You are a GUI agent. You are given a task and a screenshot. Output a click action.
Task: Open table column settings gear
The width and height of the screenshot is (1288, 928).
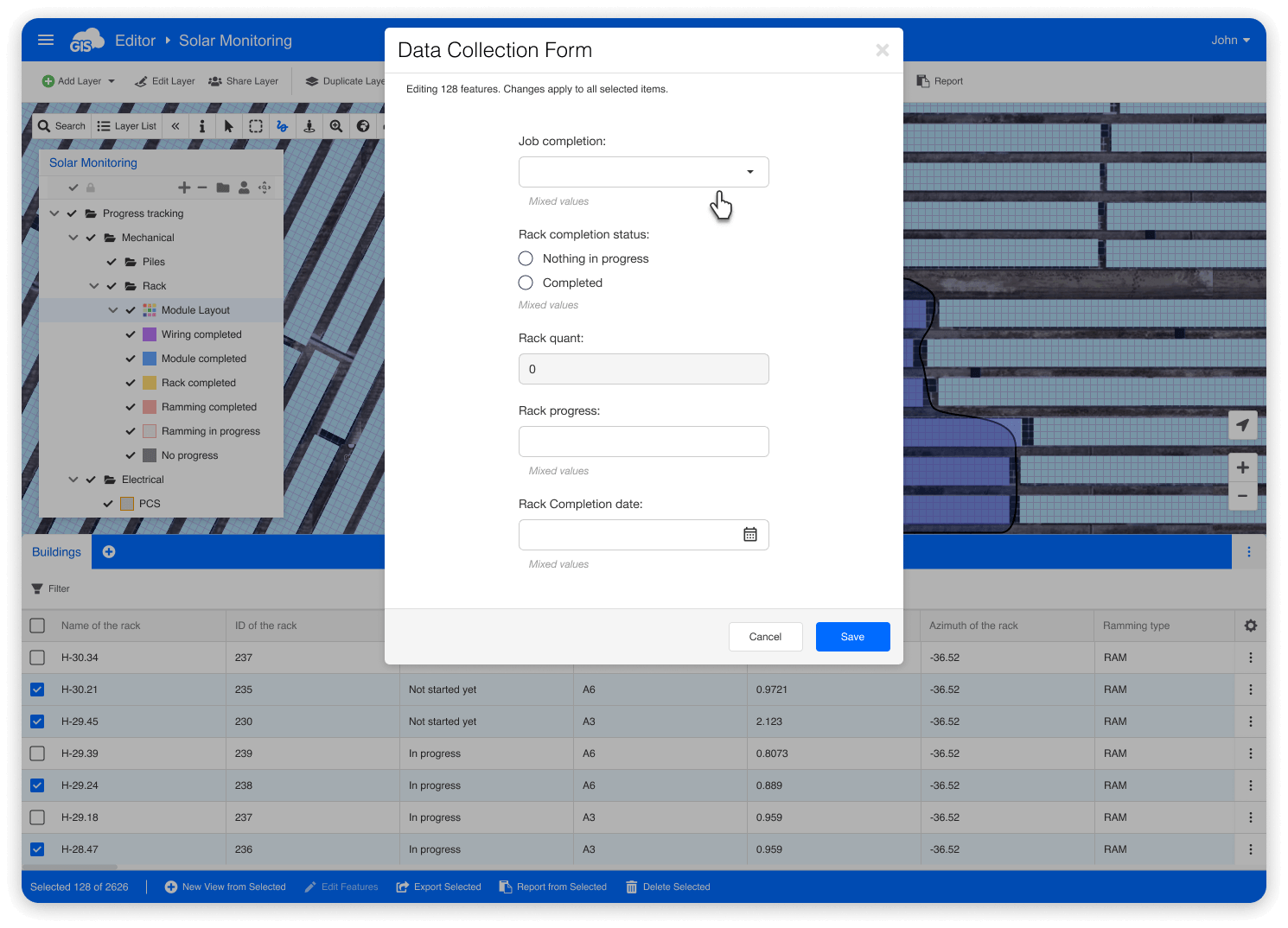click(x=1250, y=626)
